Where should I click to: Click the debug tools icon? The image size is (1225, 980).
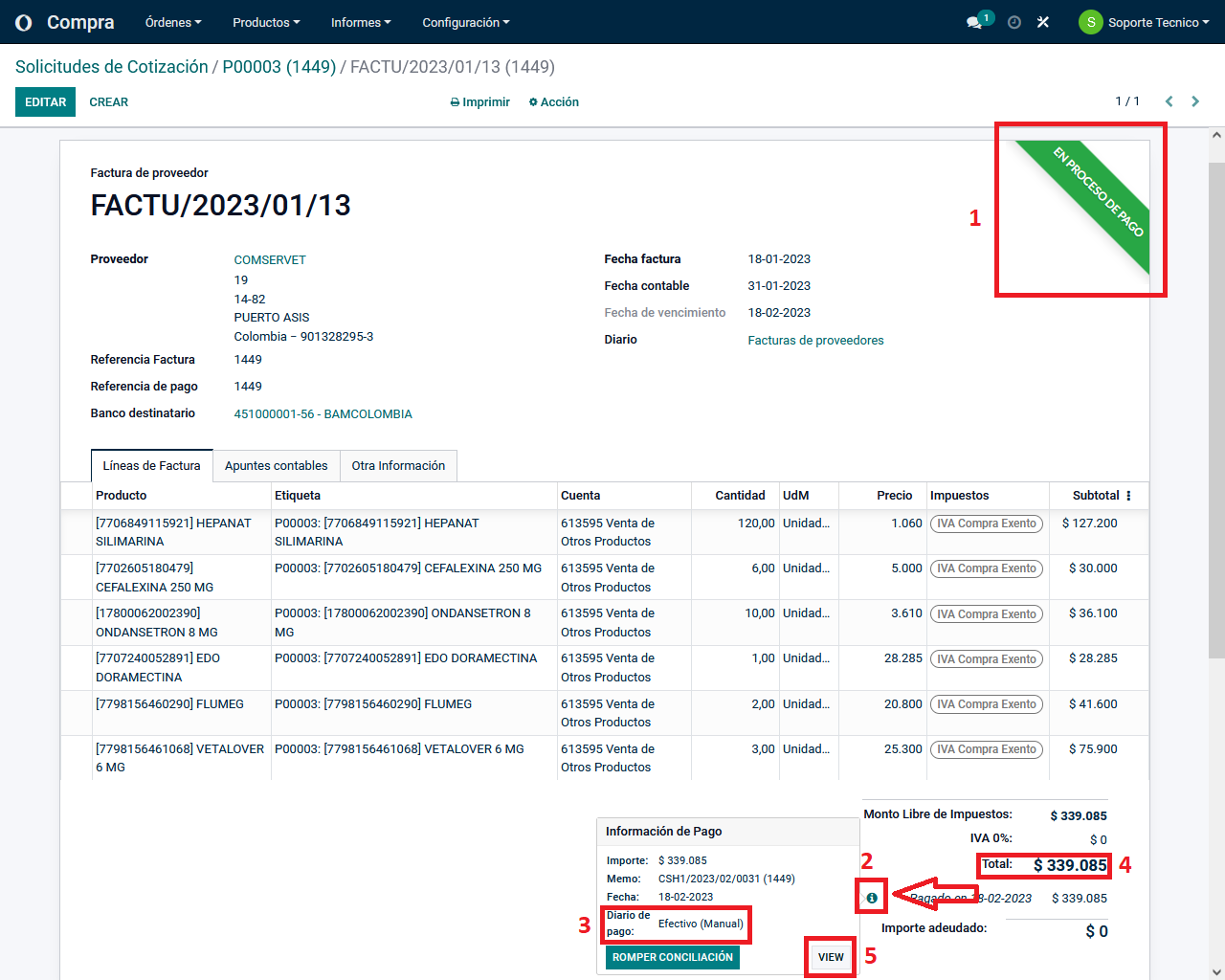click(x=1043, y=22)
